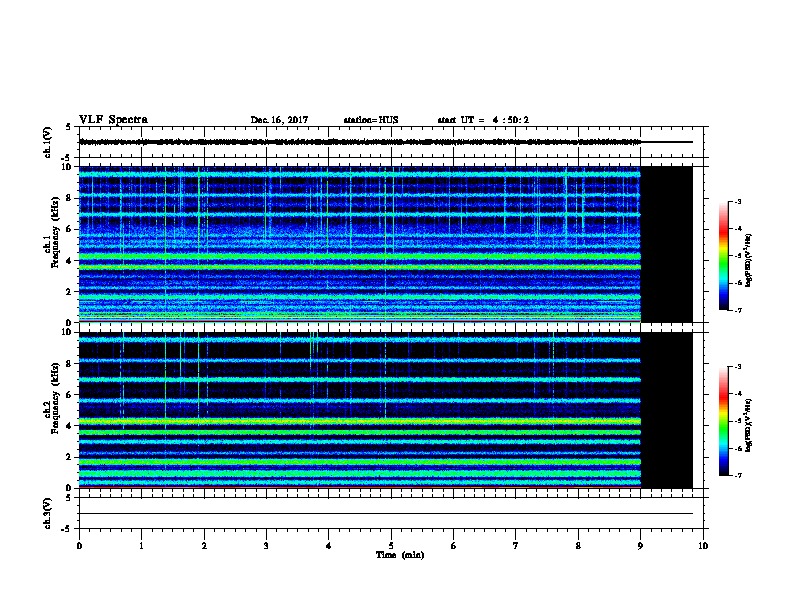The width and height of the screenshot is (792, 612).
Task: Click the ch.1 colorbar log(PSD) unit label
Action: (x=749, y=261)
